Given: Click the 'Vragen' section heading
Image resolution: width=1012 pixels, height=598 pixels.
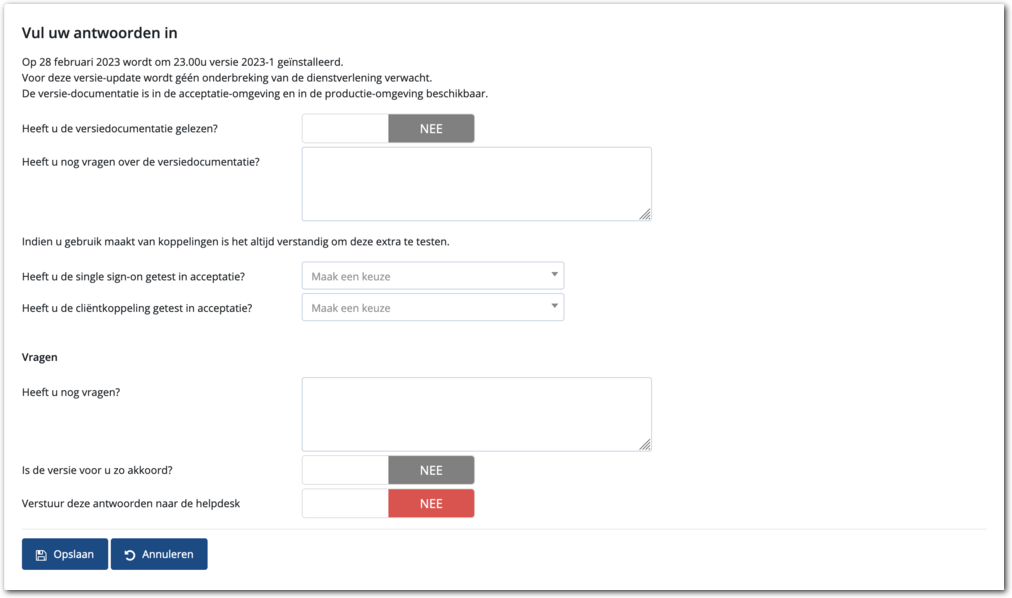Looking at the screenshot, I should coord(40,357).
